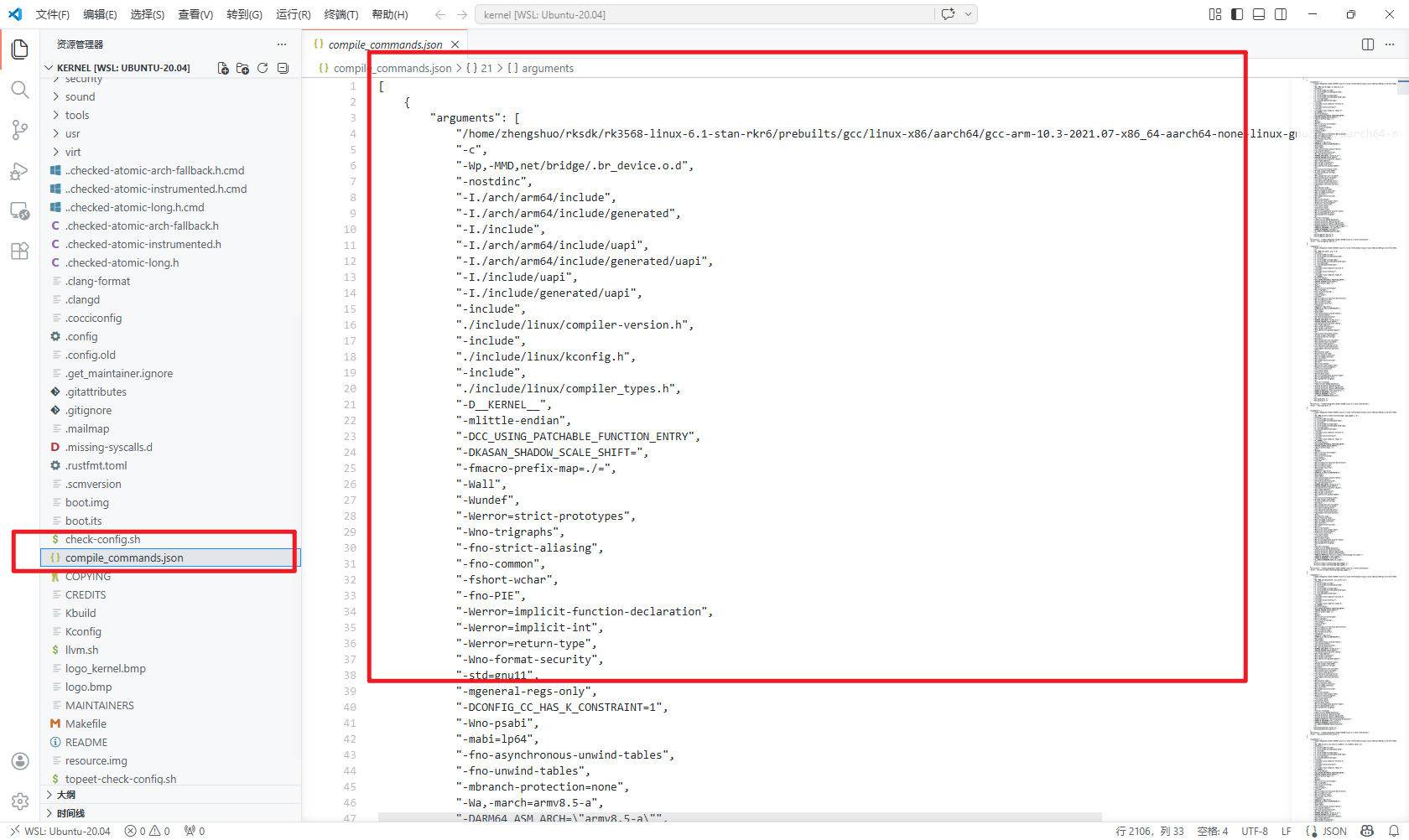Image resolution: width=1409 pixels, height=840 pixels.
Task: Collapse the KERNEL workspace root section
Action: point(123,68)
